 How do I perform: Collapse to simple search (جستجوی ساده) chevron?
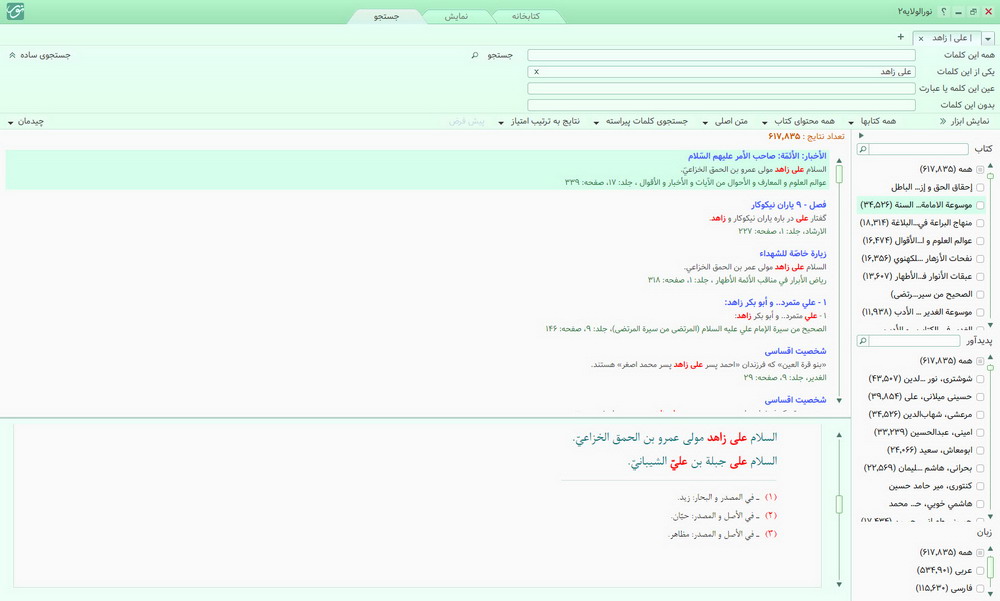pos(11,56)
